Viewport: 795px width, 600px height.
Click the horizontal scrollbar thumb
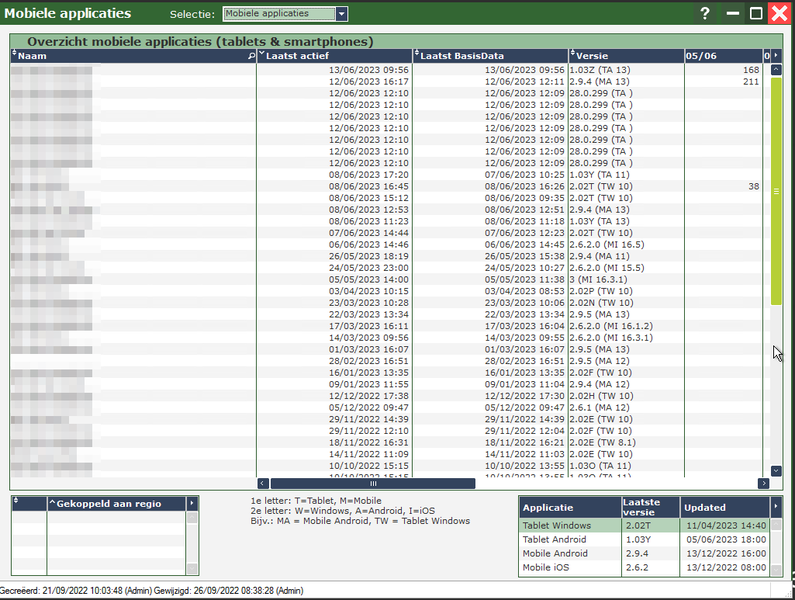pyautogui.click(x=372, y=483)
